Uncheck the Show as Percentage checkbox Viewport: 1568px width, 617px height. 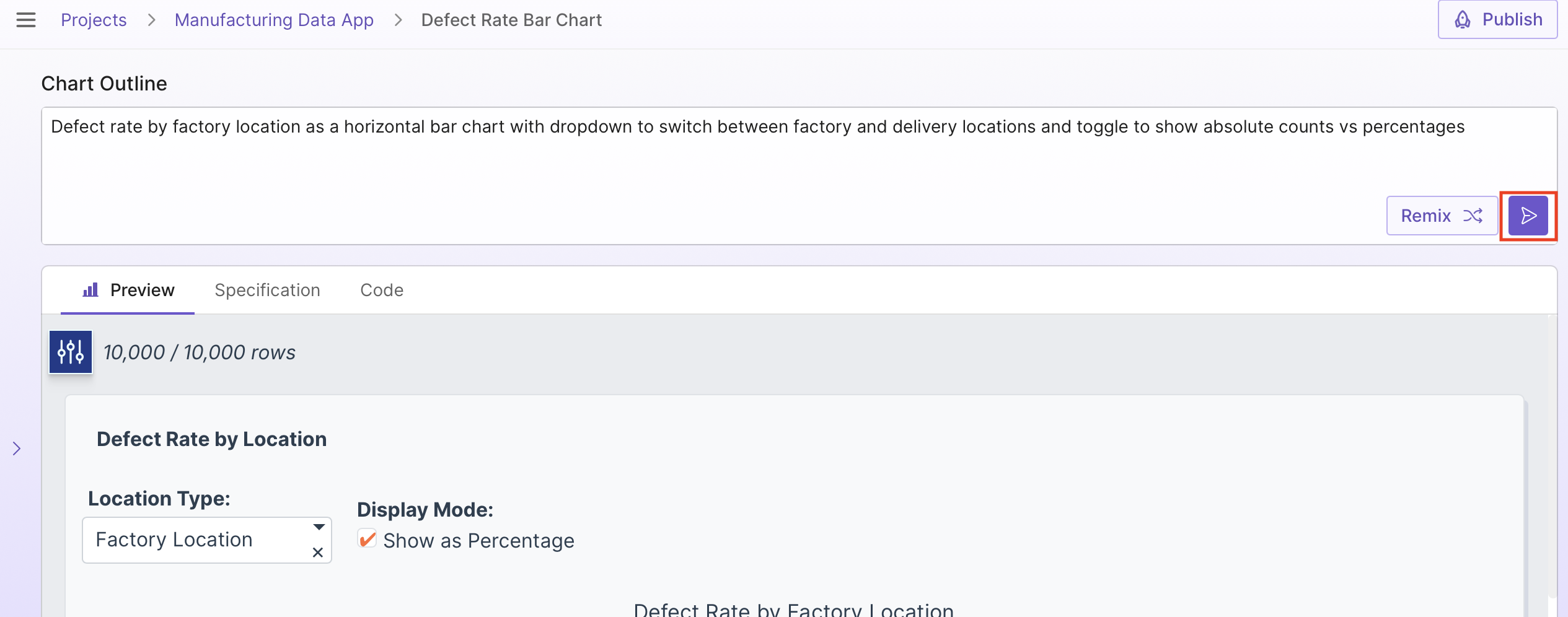point(367,539)
